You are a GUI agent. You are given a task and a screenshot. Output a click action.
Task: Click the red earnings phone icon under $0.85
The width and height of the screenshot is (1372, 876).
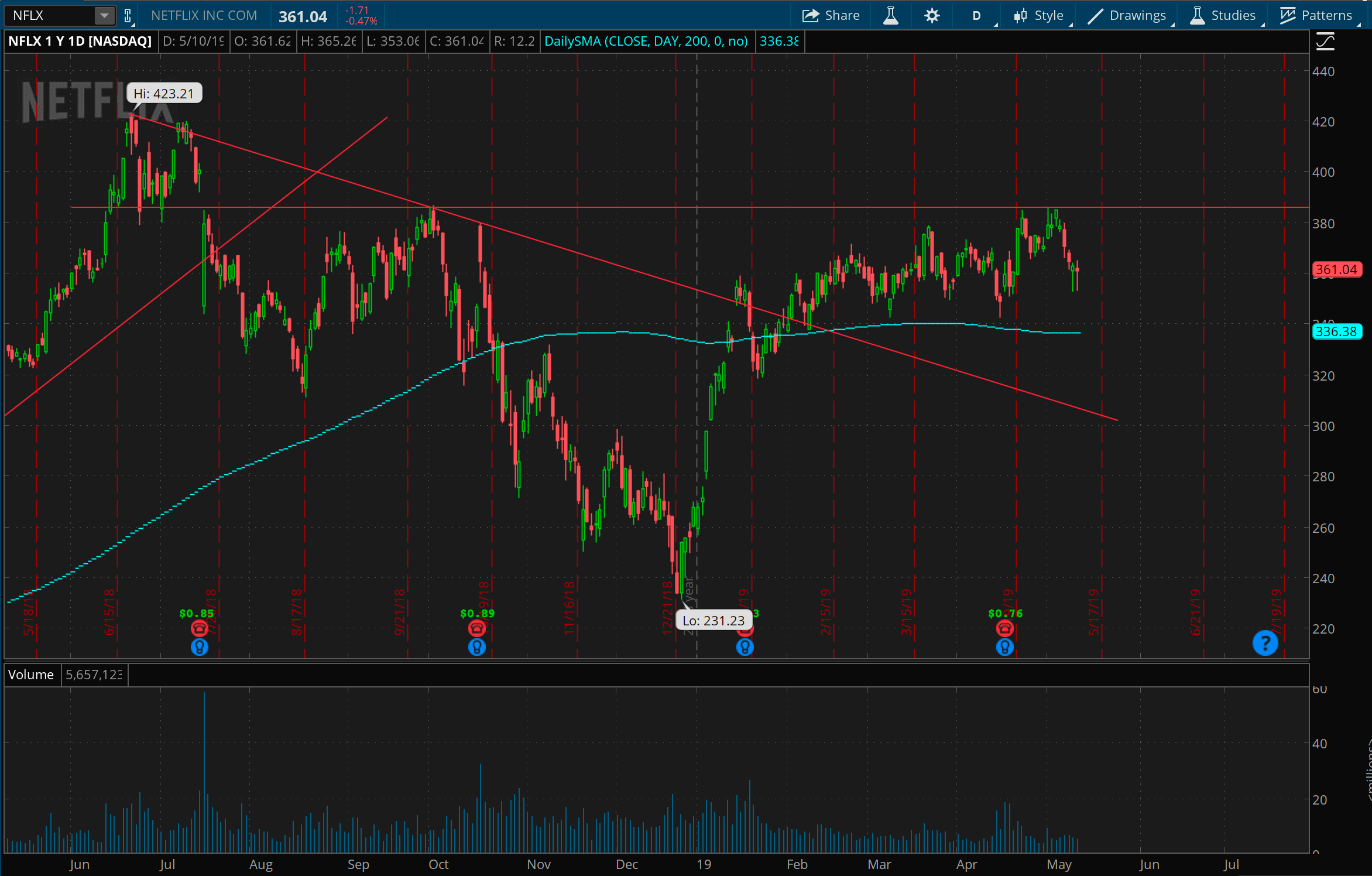(x=199, y=628)
